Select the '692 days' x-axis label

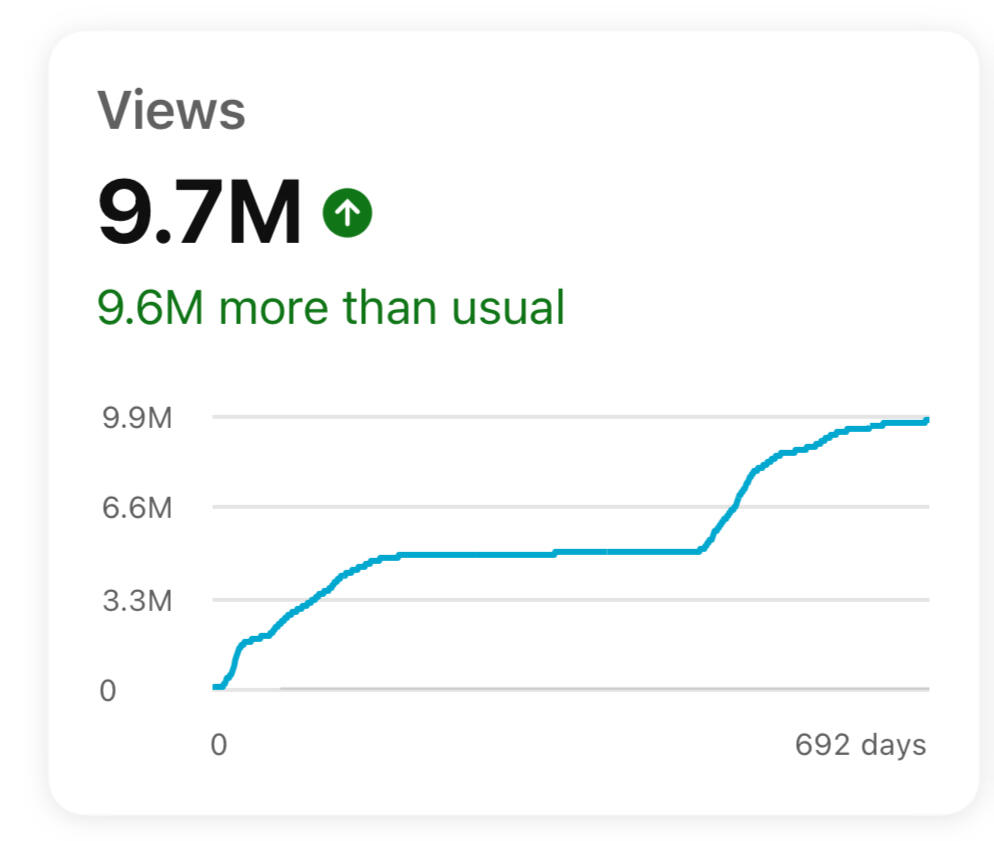tap(860, 745)
